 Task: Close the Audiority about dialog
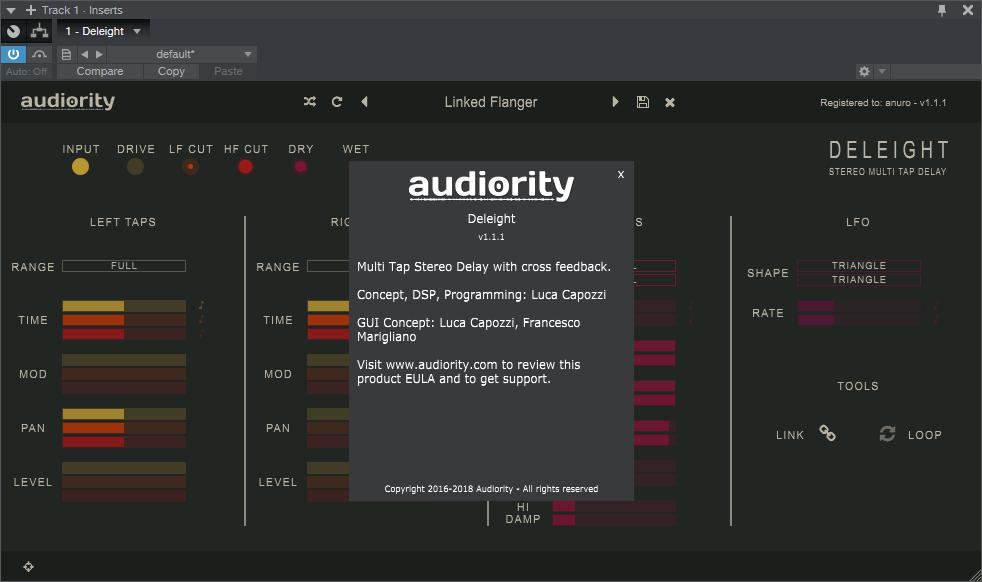tap(621, 175)
